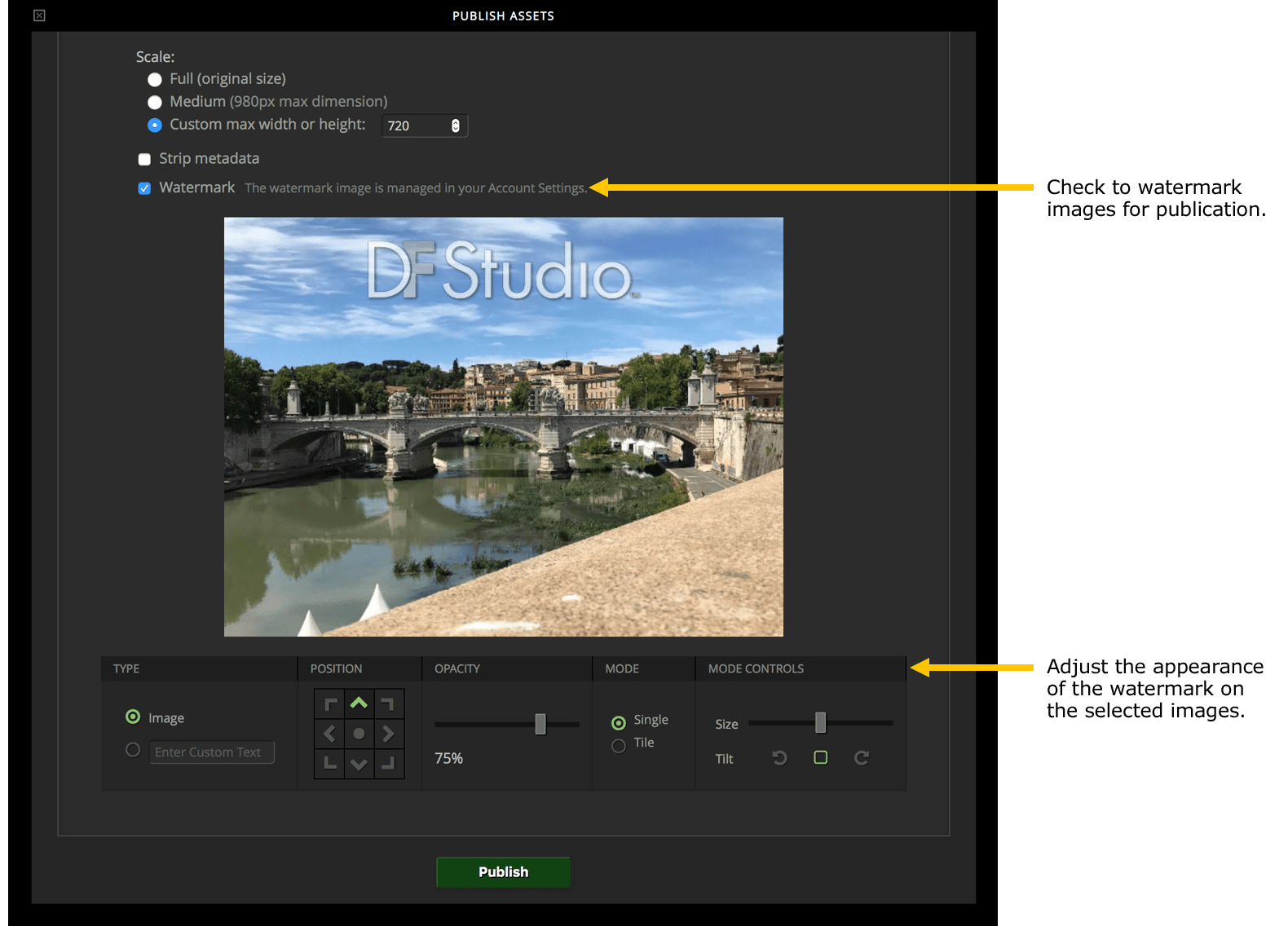Click the 75% opacity value

pyautogui.click(x=448, y=758)
